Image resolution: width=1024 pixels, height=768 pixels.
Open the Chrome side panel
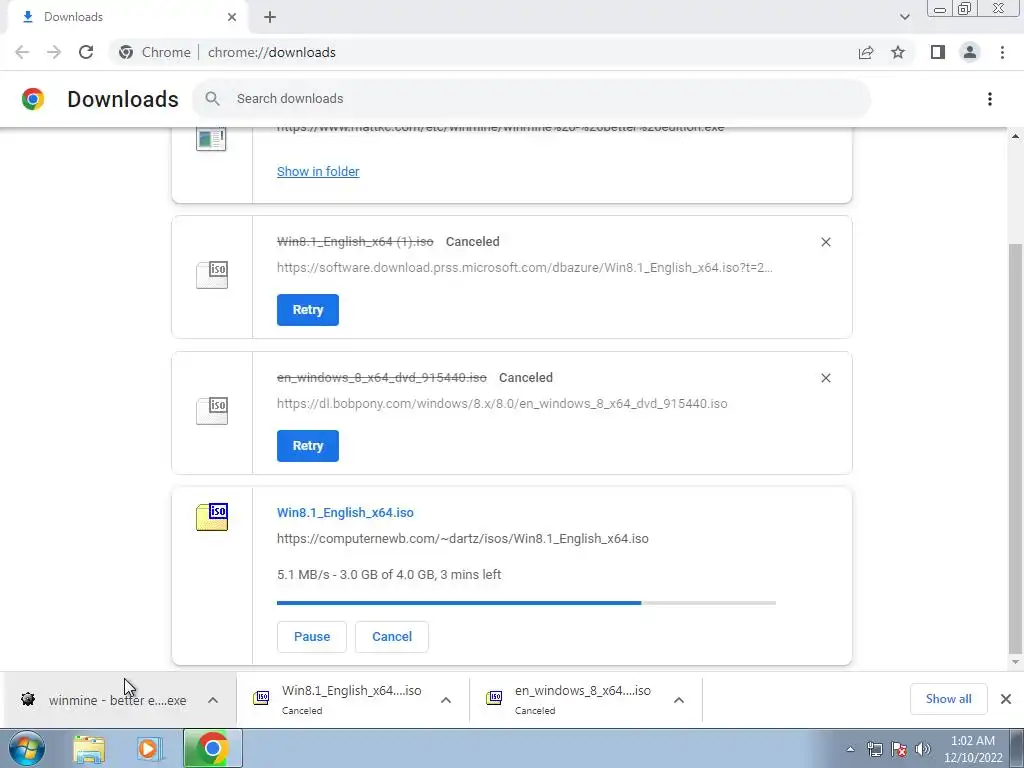[938, 52]
